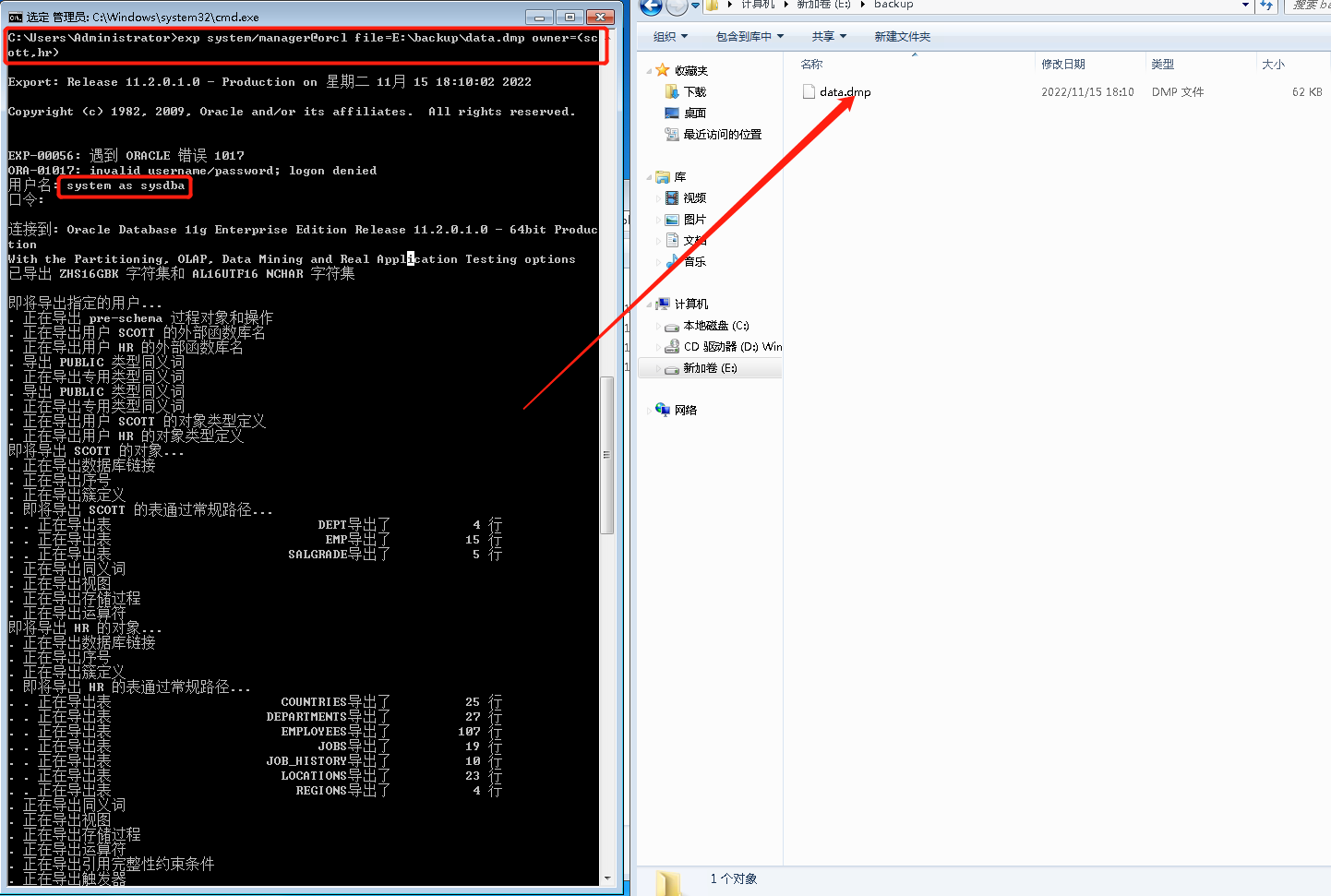Click the cmd scrollbar down arrow
Viewport: 1331px width, 896px height.
click(606, 878)
